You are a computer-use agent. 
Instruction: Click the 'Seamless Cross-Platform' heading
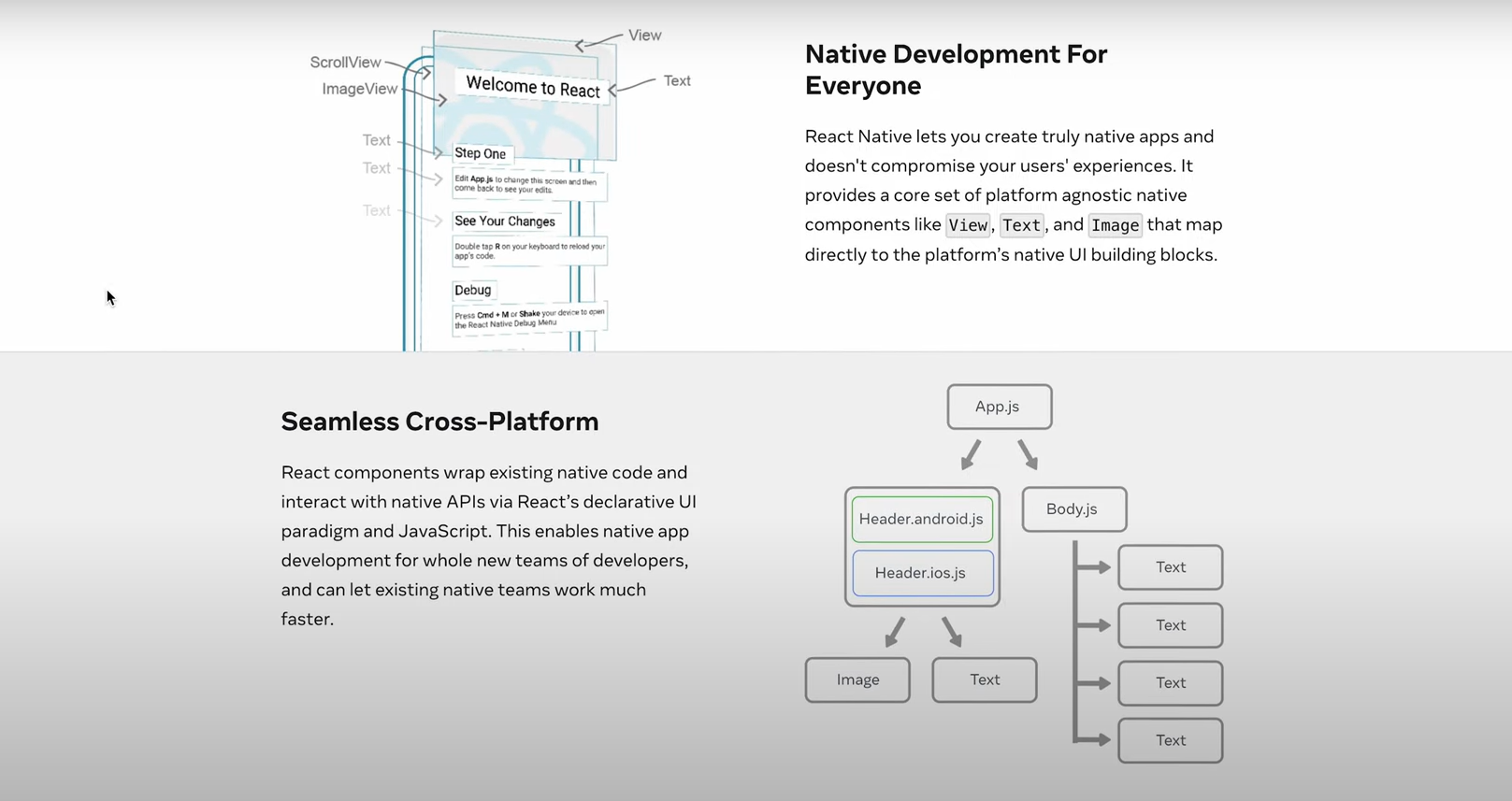(439, 422)
